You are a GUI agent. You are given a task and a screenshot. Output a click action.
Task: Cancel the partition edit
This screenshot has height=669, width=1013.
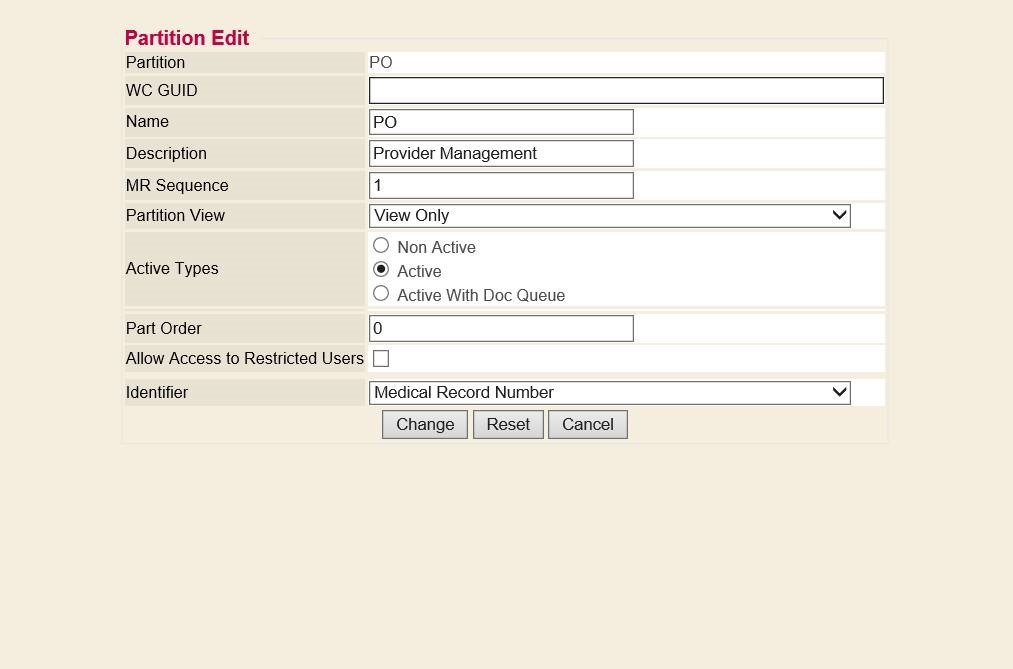pos(588,425)
